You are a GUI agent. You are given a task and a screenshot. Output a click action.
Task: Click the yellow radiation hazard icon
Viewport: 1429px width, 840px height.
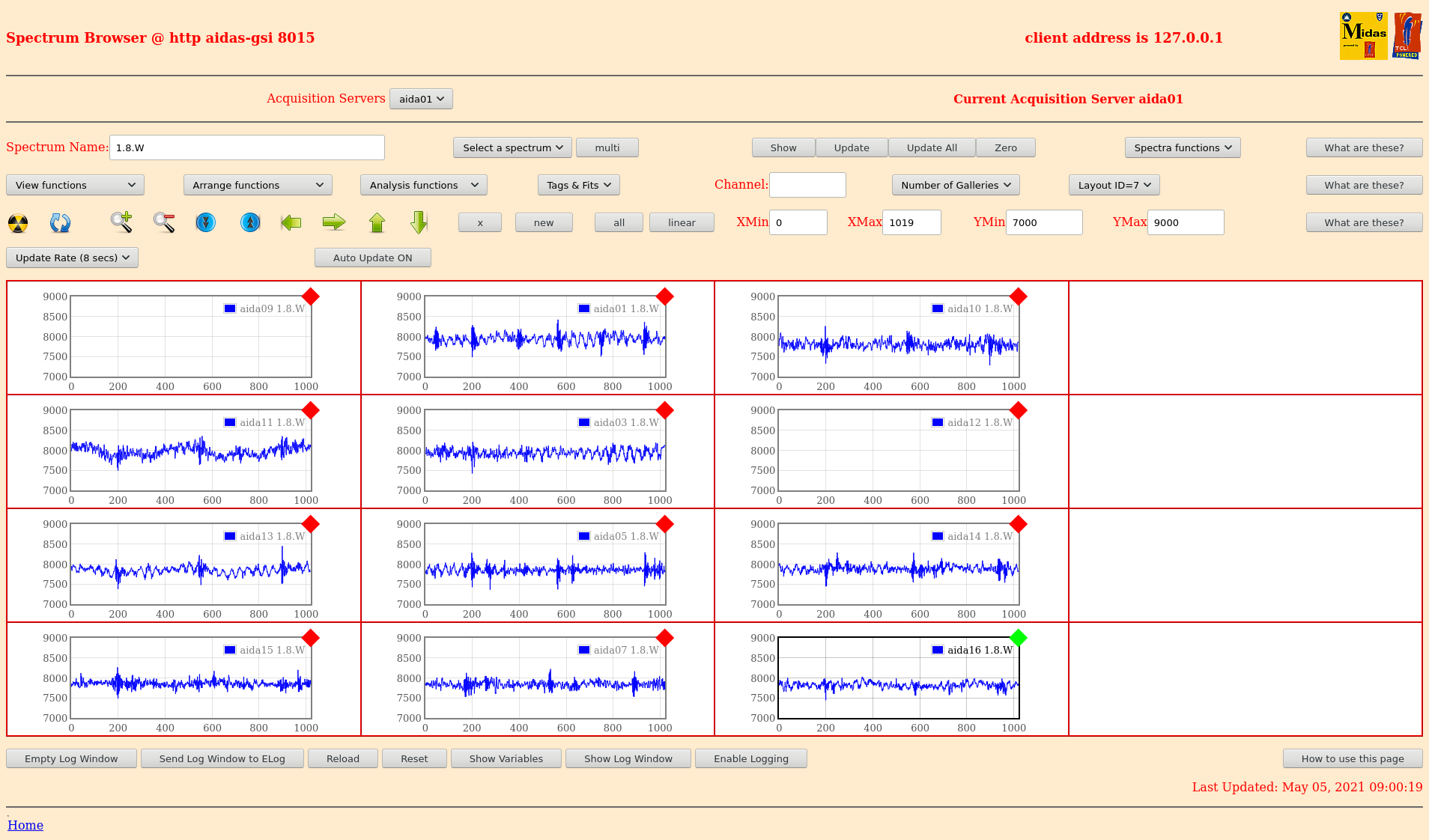tap(18, 223)
